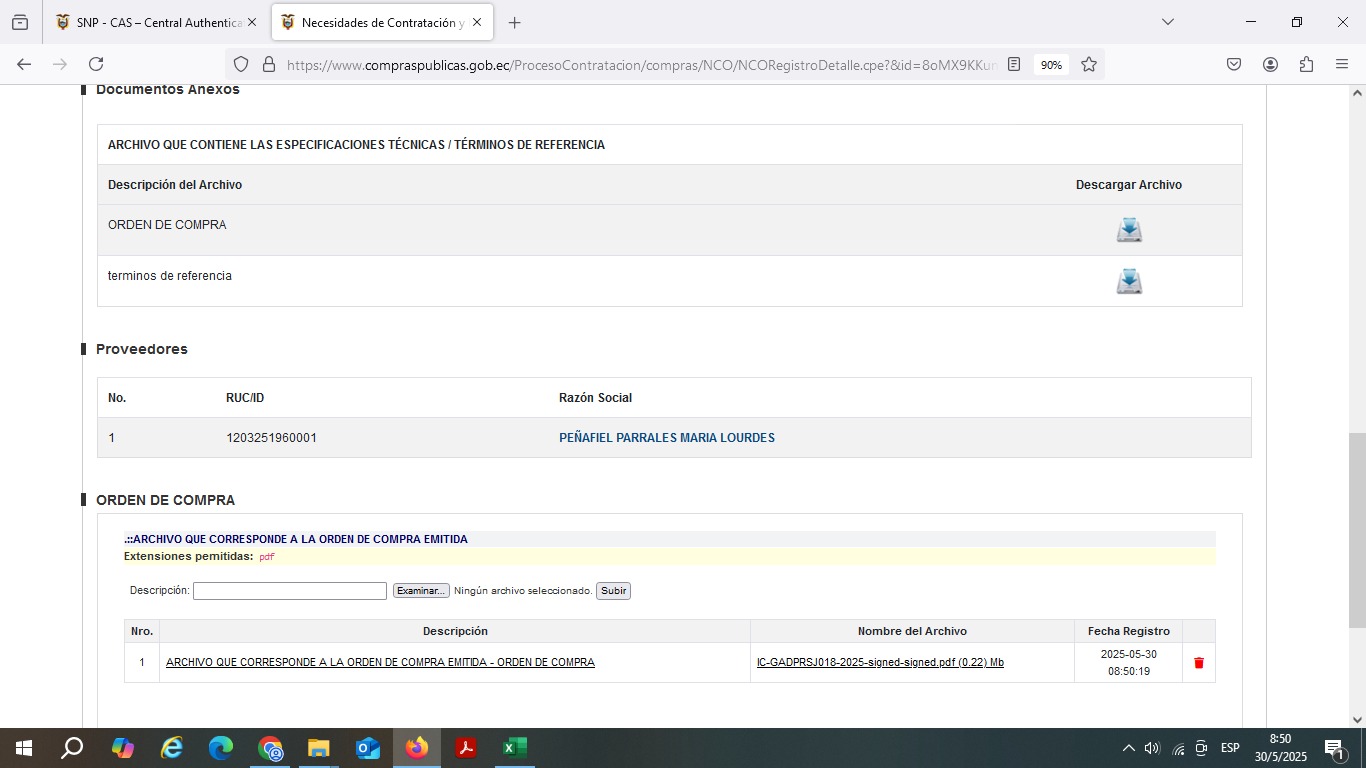Reload the current page

point(96,64)
